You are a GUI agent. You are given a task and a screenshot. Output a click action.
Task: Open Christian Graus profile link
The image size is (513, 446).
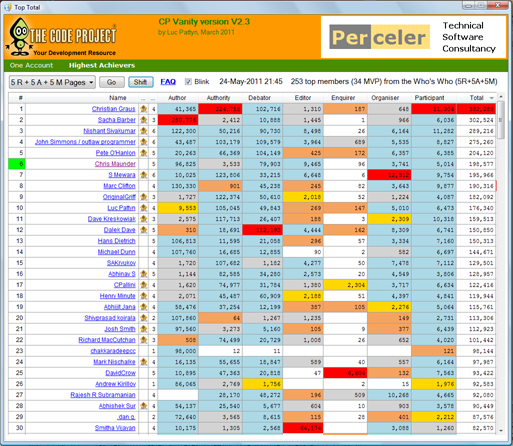point(113,109)
